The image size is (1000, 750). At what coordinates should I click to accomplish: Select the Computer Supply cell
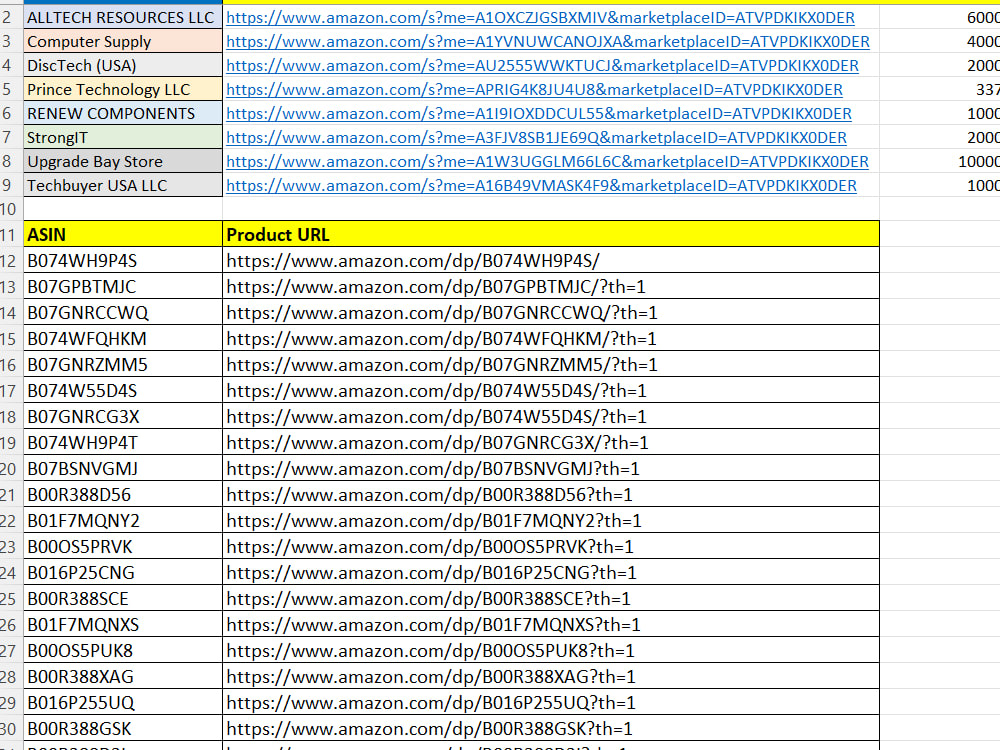[x=123, y=42]
